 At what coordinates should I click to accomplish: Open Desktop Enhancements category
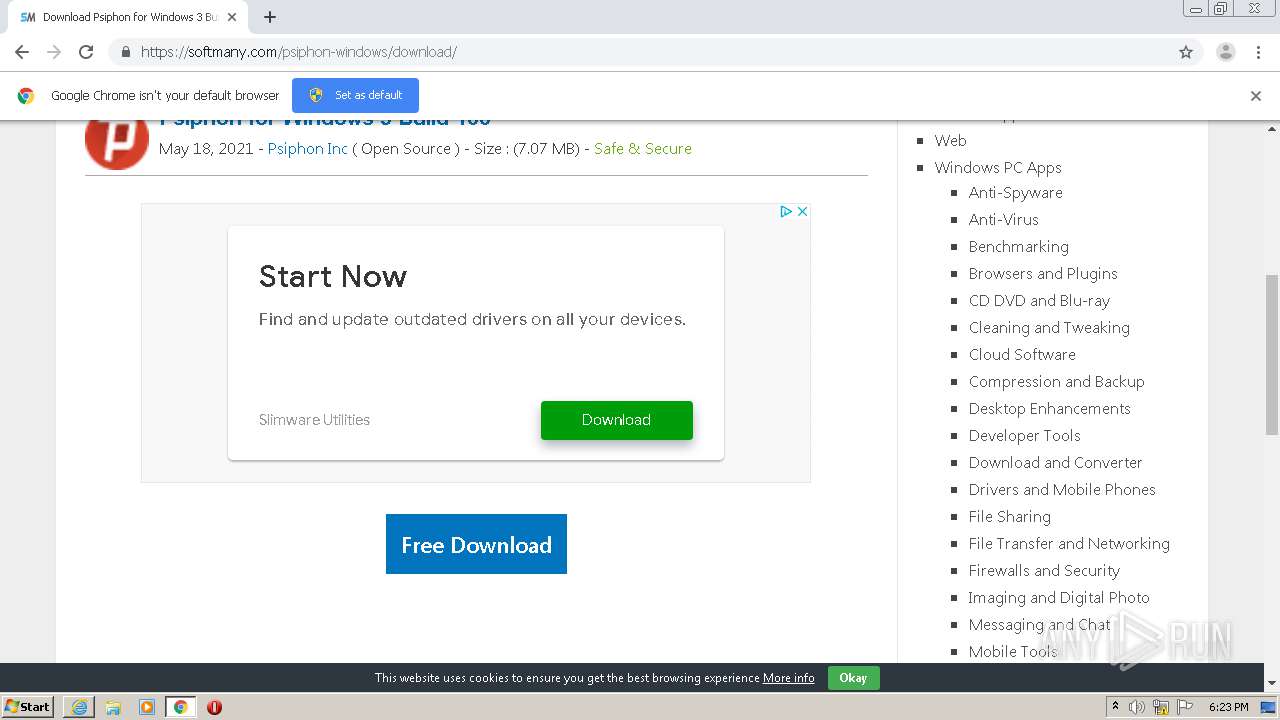[x=1049, y=408]
